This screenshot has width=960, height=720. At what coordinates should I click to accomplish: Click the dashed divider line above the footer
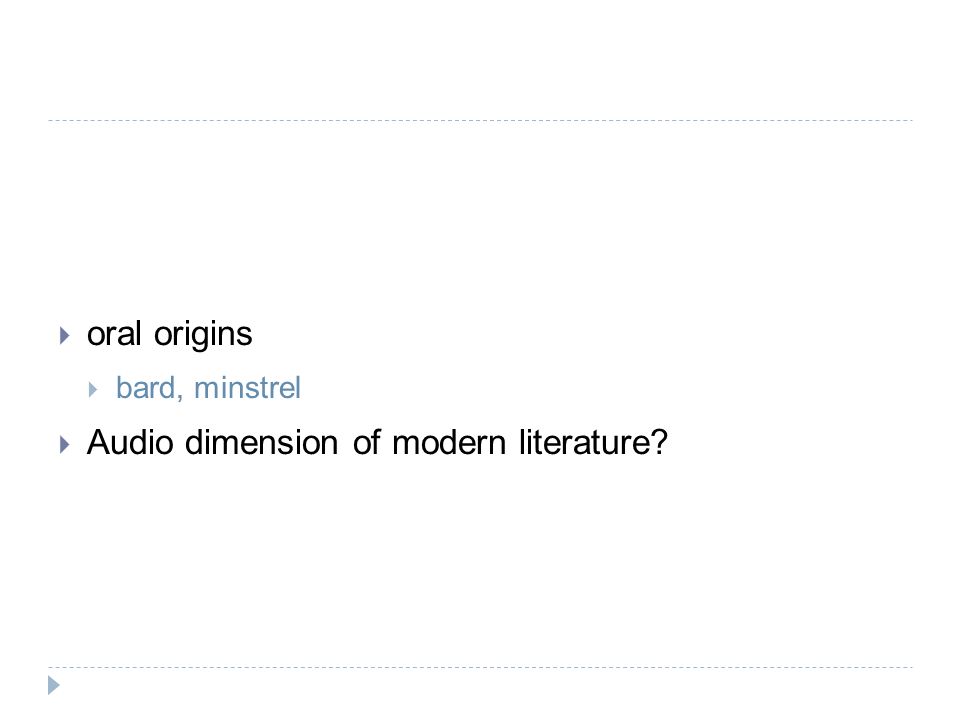click(x=480, y=667)
